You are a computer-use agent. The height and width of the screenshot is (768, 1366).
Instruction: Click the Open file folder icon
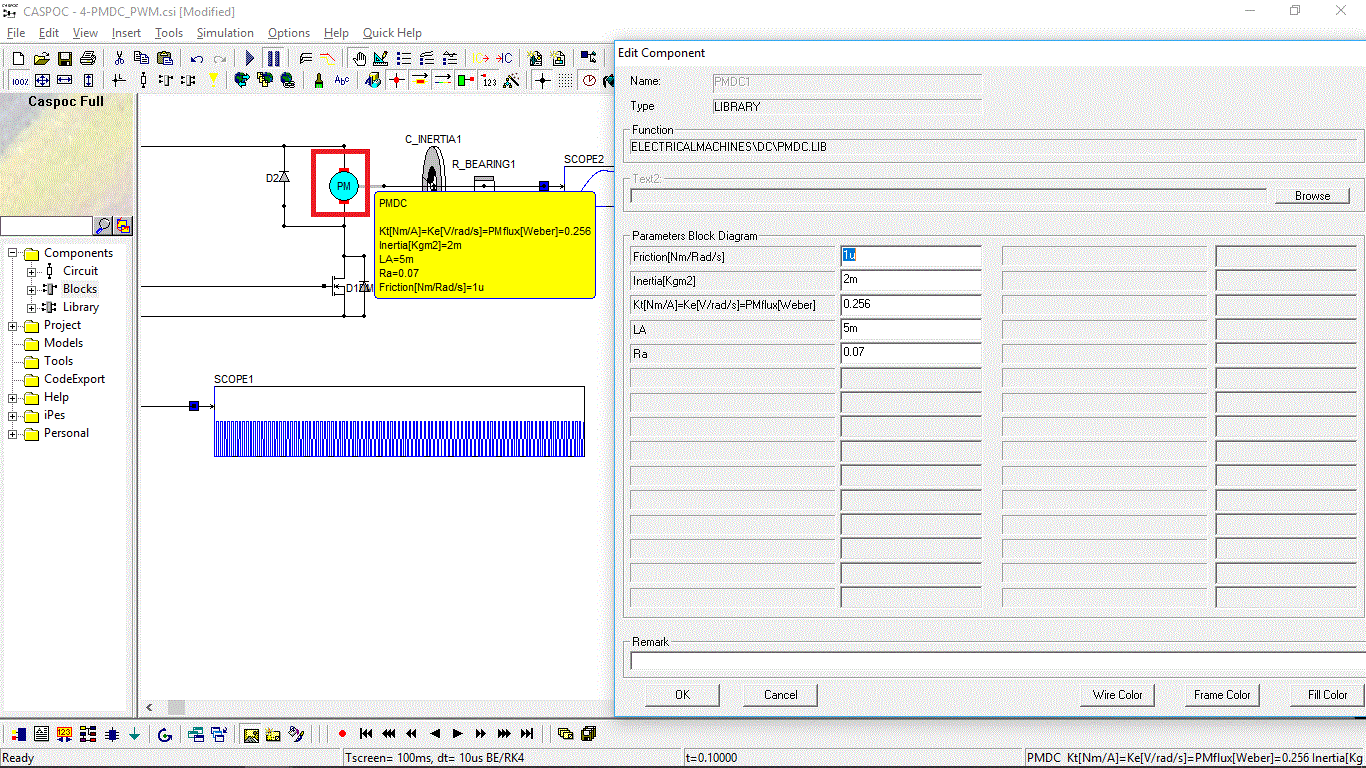42,58
